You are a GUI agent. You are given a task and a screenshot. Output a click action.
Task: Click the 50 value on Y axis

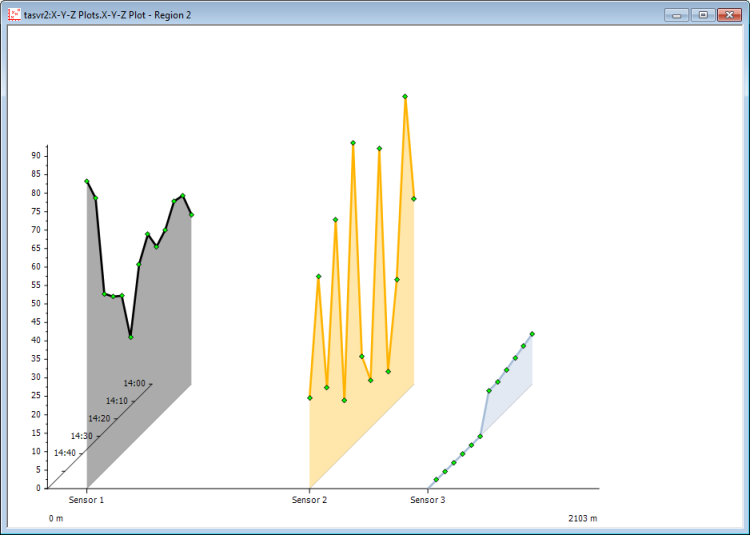coord(36,304)
